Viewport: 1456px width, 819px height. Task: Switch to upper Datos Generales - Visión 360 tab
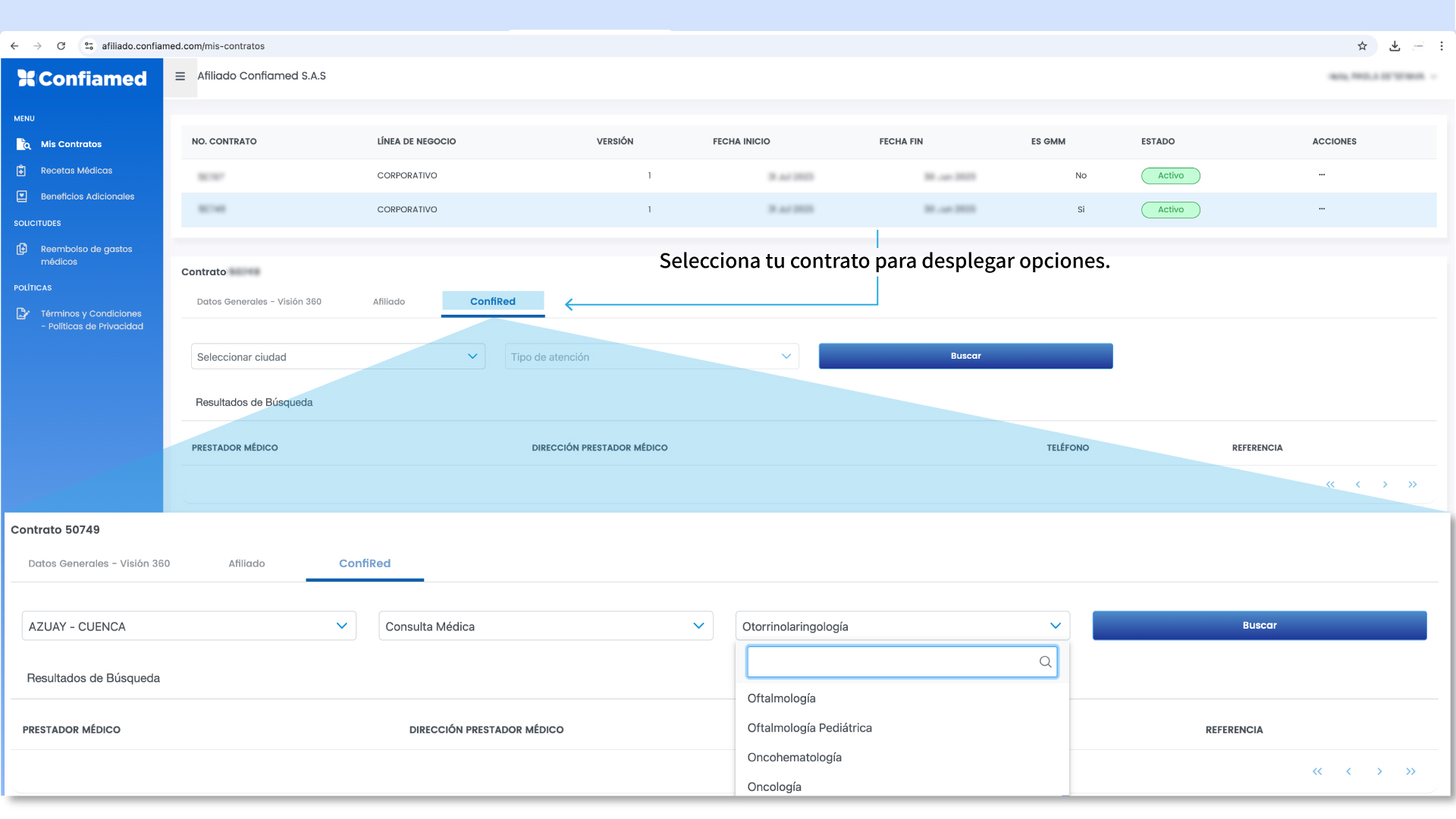point(259,302)
